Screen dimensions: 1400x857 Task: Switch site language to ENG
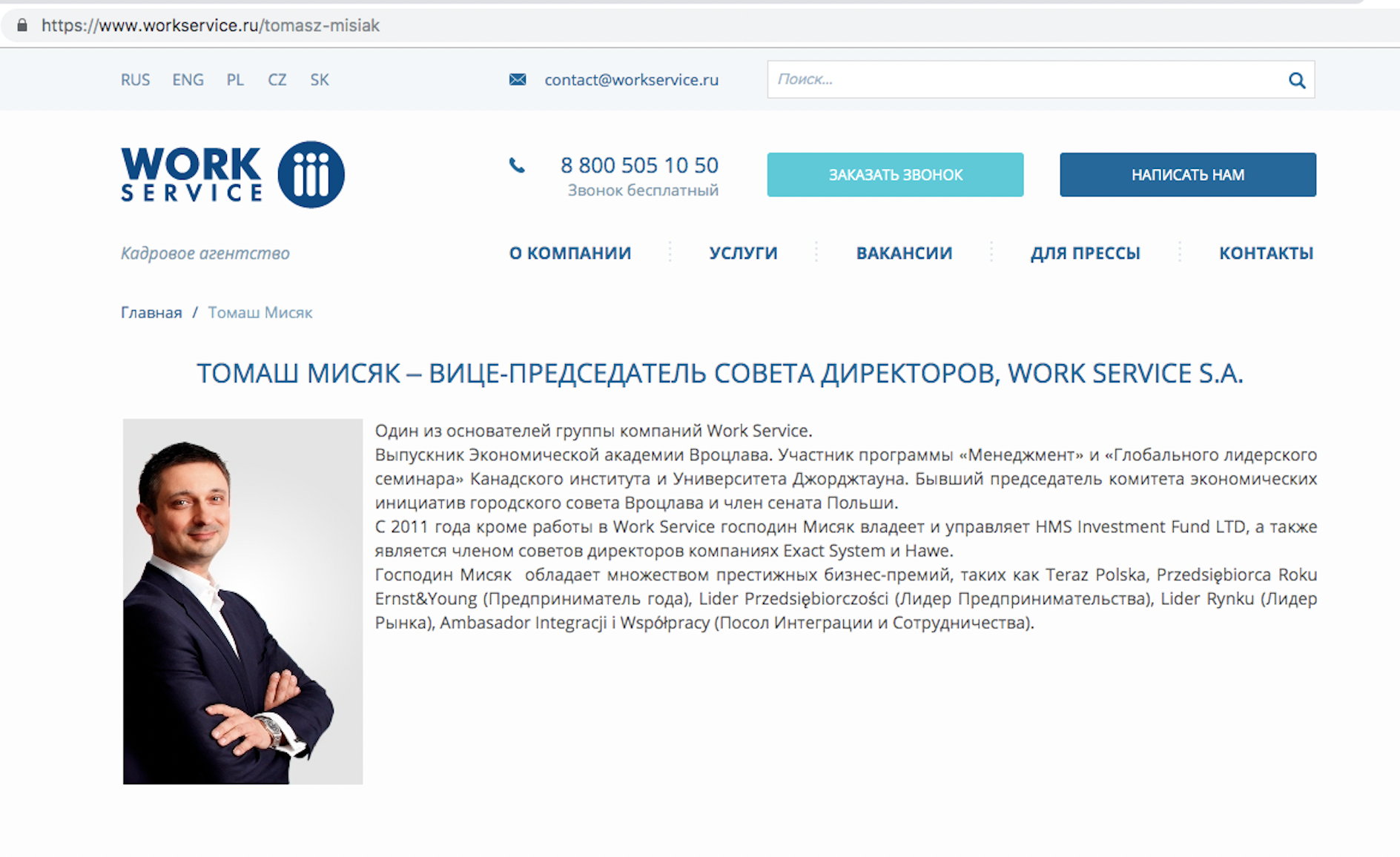[188, 80]
